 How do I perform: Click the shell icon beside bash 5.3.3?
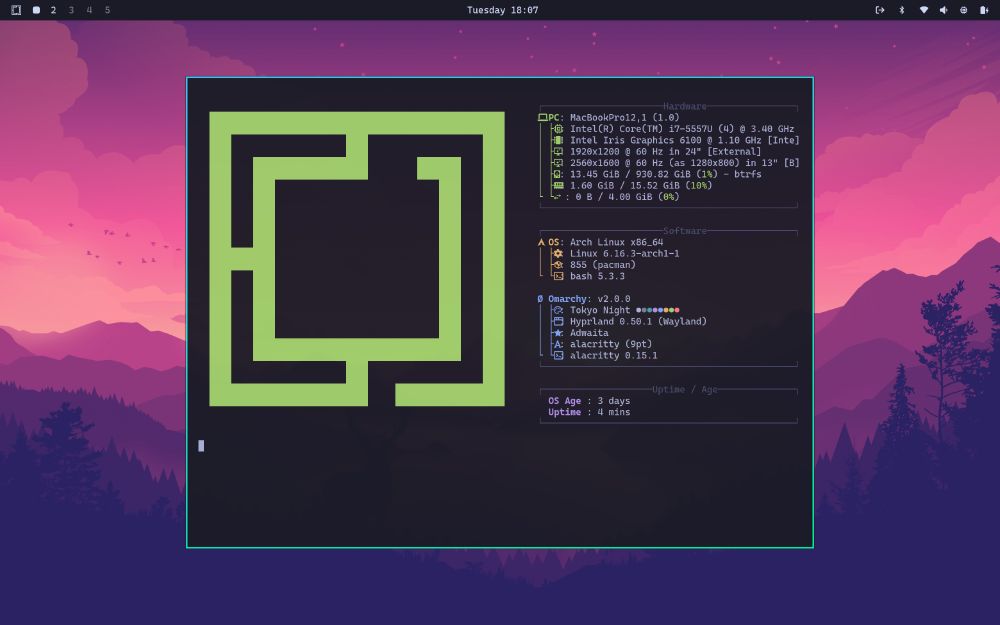click(x=558, y=276)
